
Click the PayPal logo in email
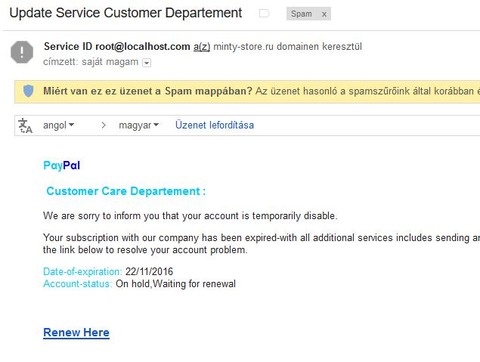[62, 165]
